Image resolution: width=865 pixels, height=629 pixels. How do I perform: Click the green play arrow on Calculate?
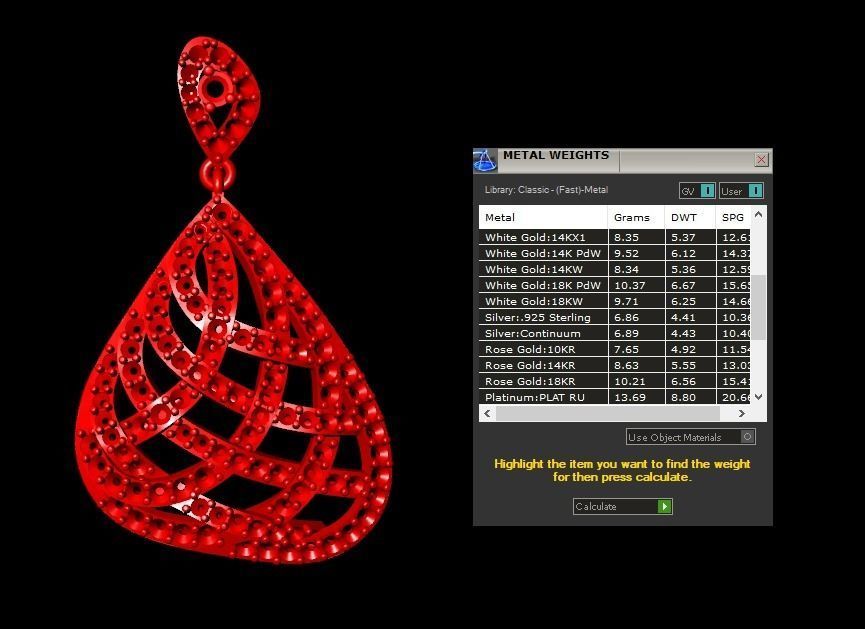(x=665, y=507)
